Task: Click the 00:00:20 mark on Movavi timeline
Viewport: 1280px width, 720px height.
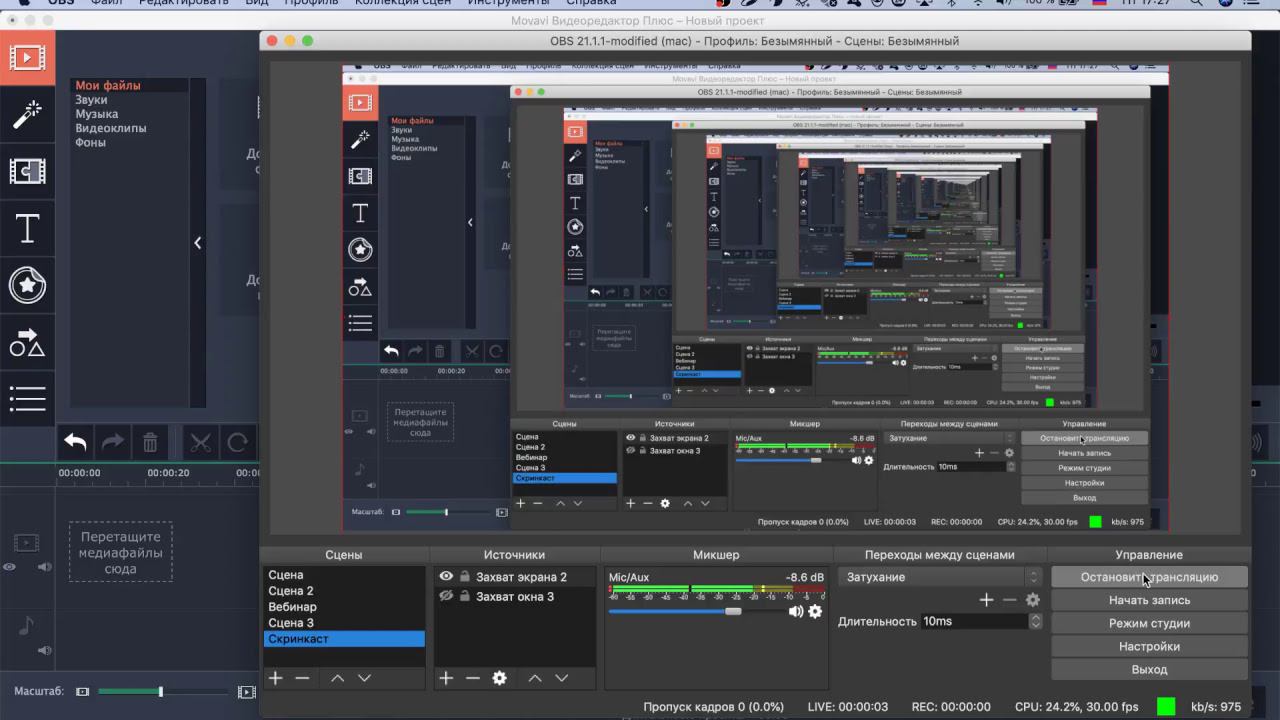Action: pos(168,473)
